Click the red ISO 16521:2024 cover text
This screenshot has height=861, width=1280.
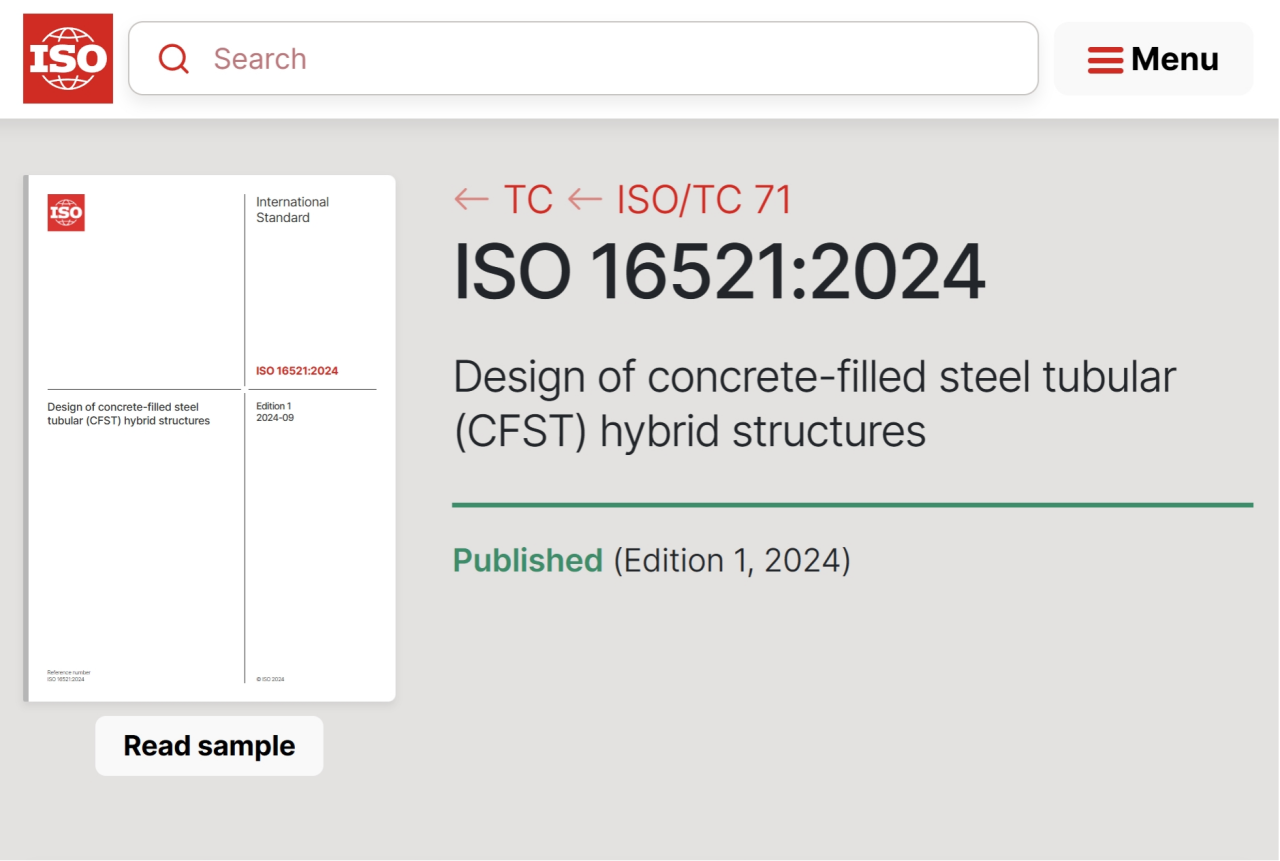pos(297,371)
